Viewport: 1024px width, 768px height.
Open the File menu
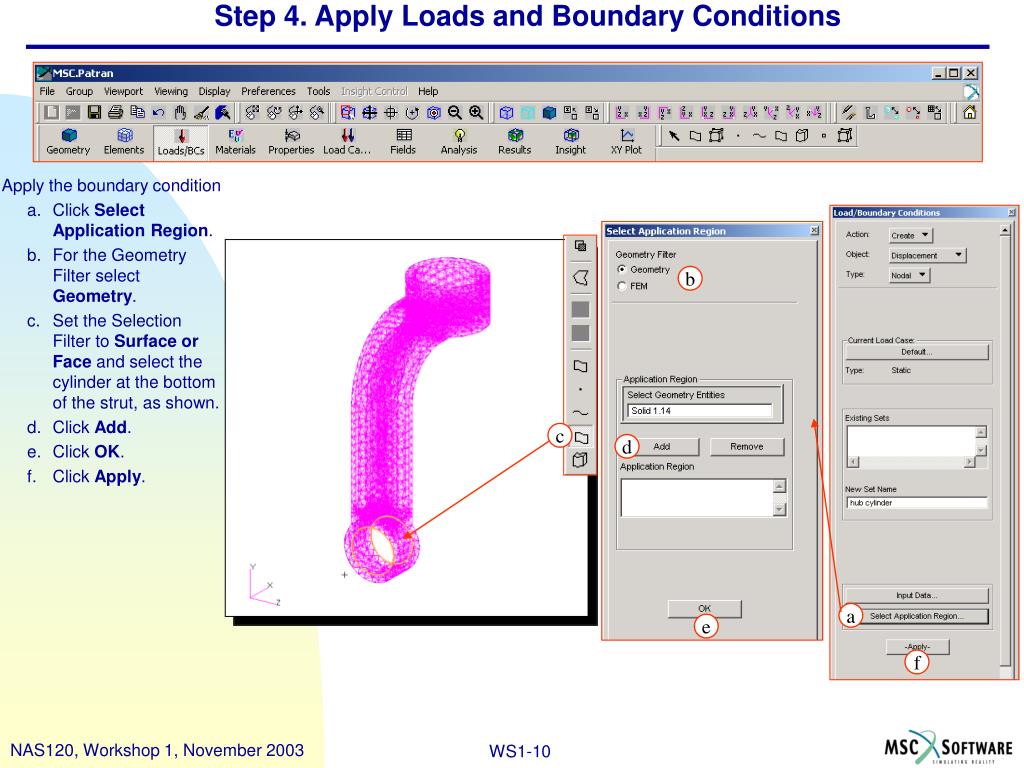[x=47, y=91]
